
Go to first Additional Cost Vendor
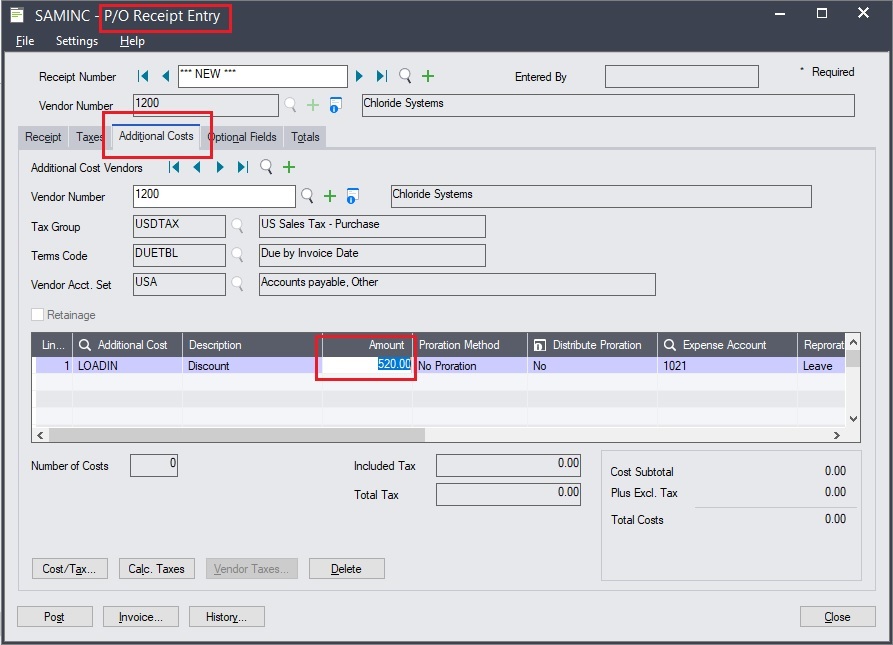coord(174,167)
